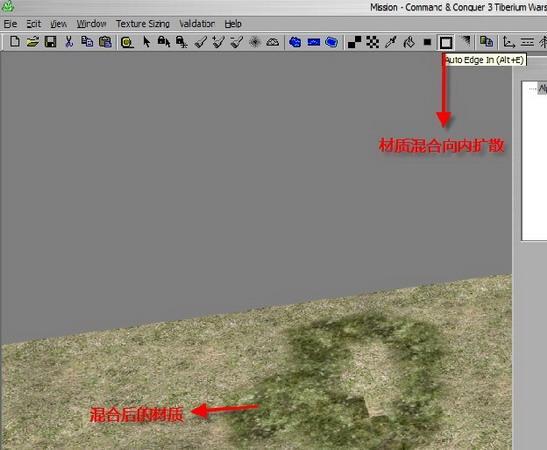Select the axis arrows tool icon
547x450 pixels.
509,42
